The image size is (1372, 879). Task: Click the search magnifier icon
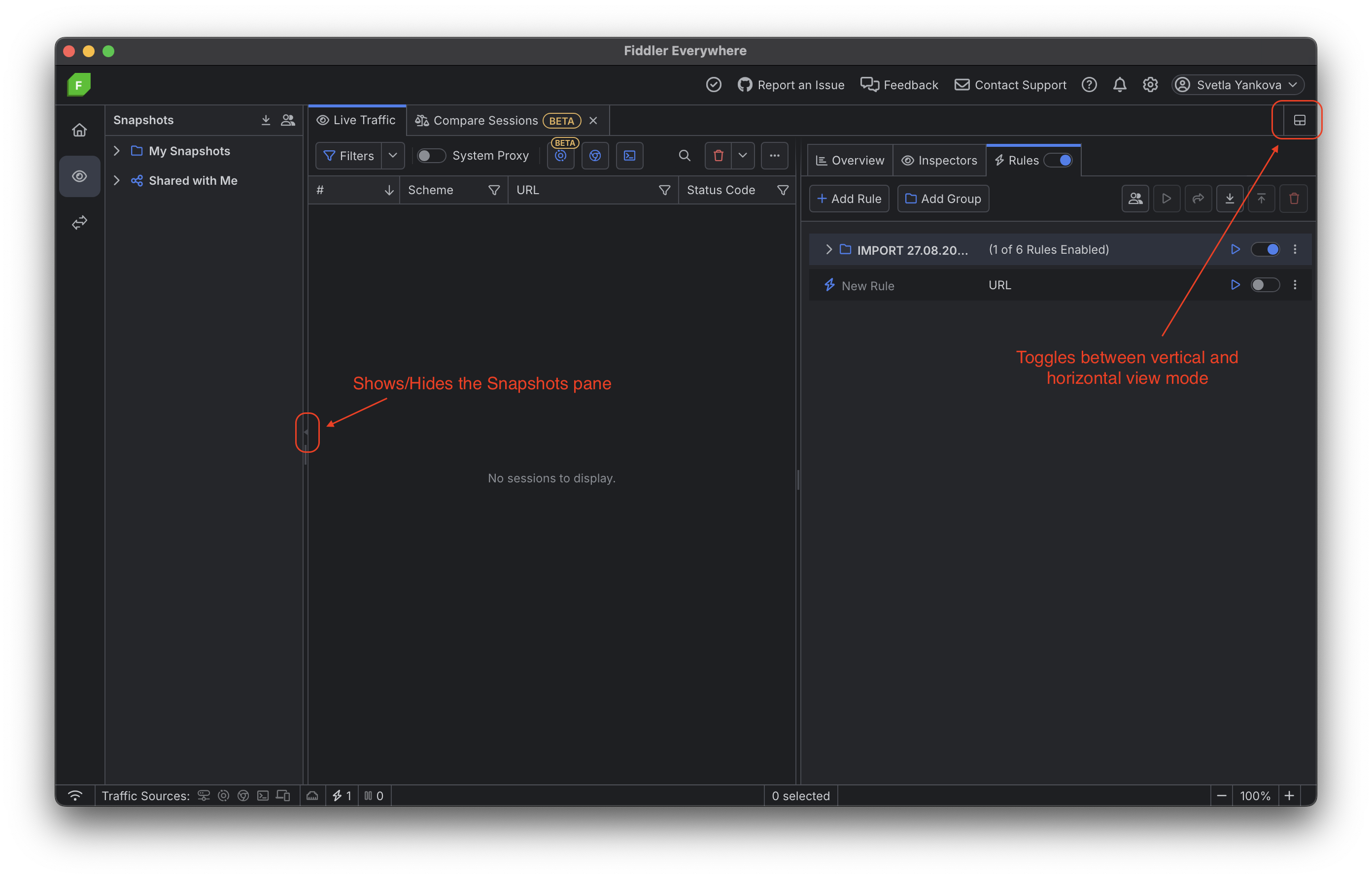coord(685,156)
